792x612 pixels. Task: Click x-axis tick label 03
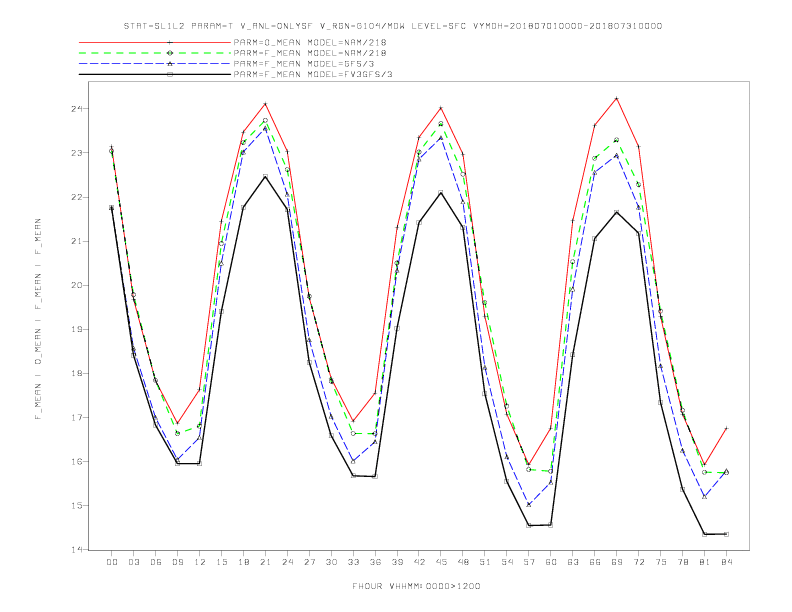coord(133,562)
